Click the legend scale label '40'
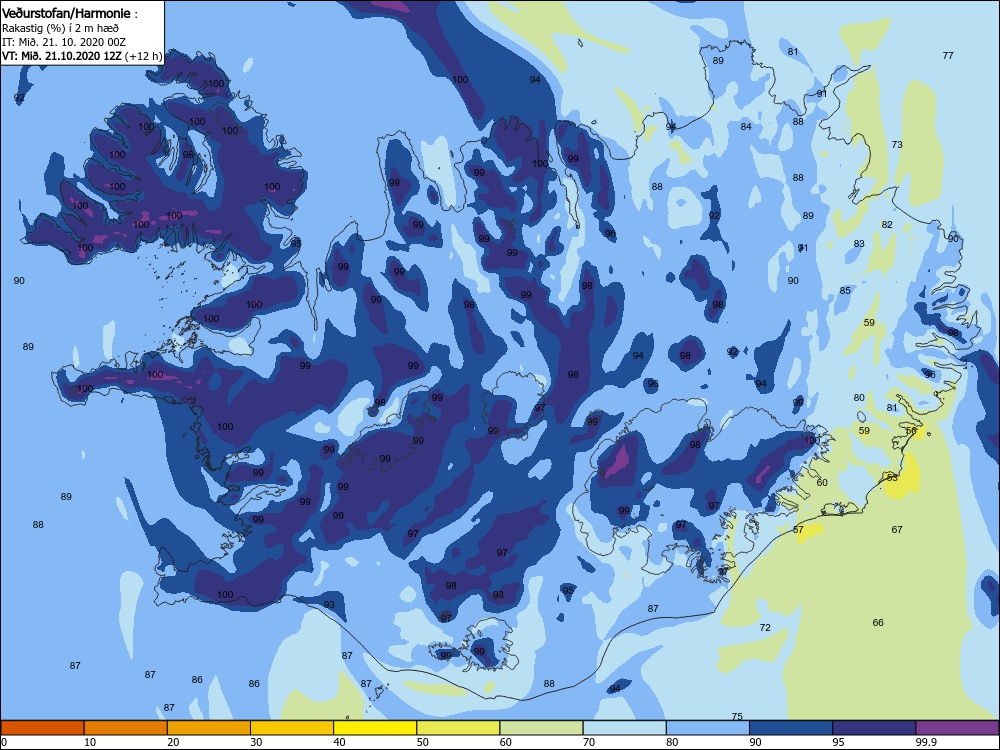Image resolution: width=1000 pixels, height=750 pixels. coord(339,742)
